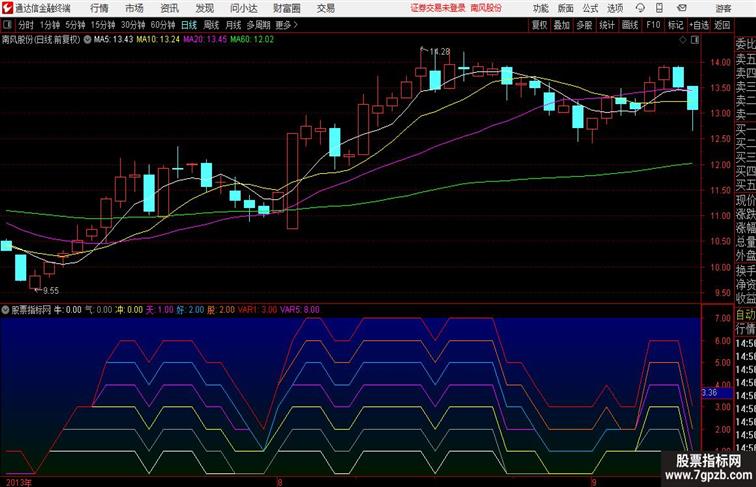
Task: Click the MA10: 13.24 indicator value
Action: click(158, 40)
